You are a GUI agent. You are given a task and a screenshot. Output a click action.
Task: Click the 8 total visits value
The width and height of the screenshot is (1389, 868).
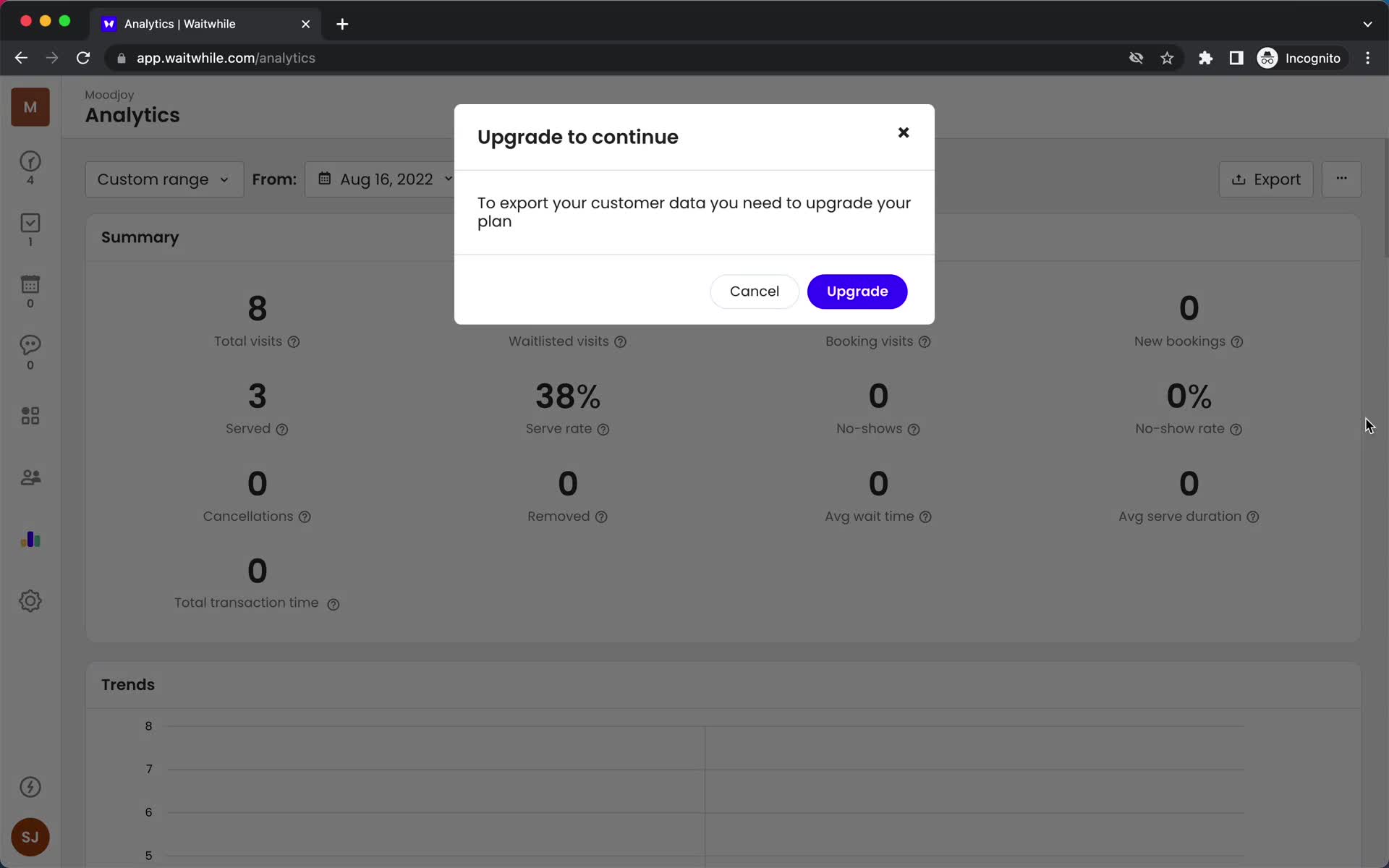258,309
